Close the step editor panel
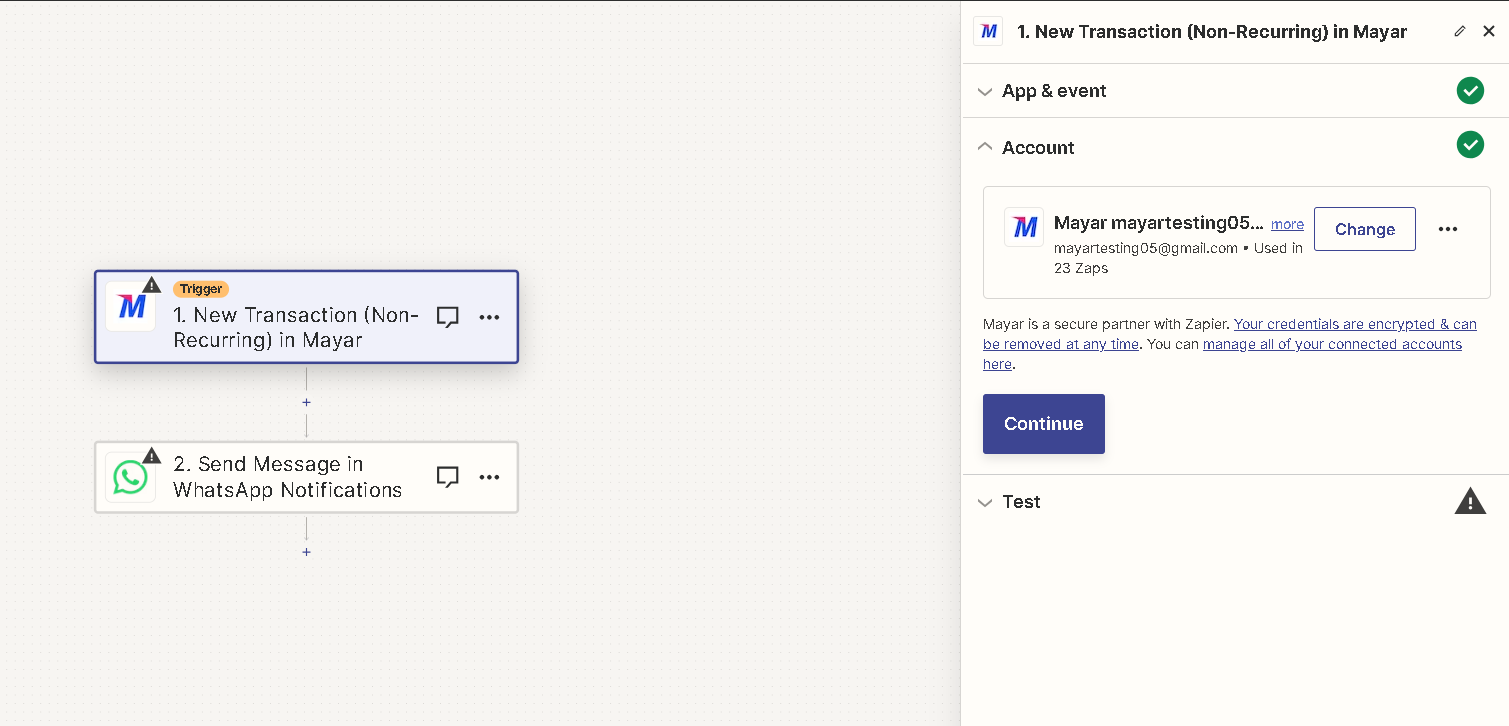Screen dimensions: 1509x726 [1489, 32]
